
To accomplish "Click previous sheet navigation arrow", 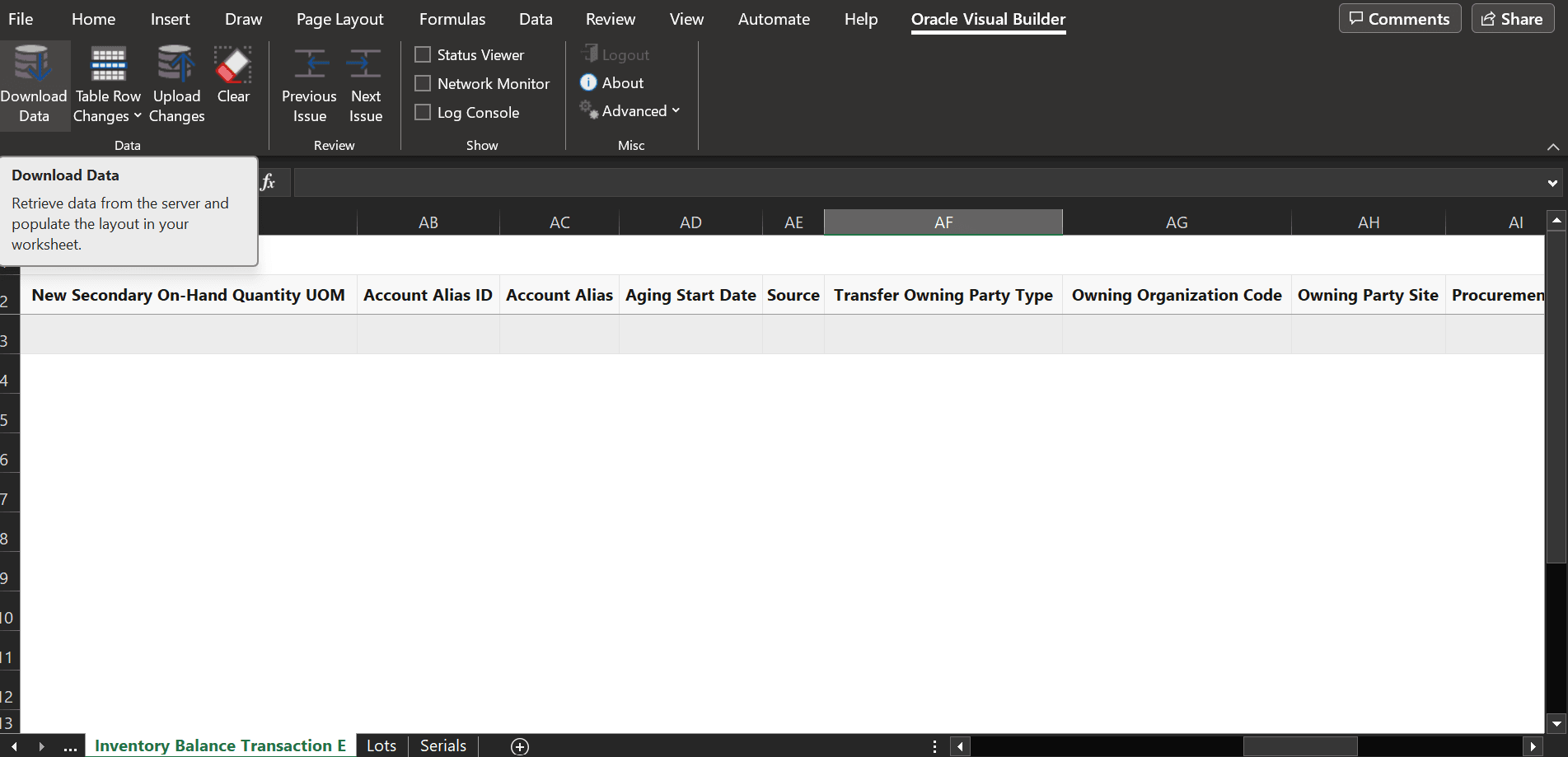I will coord(14,746).
